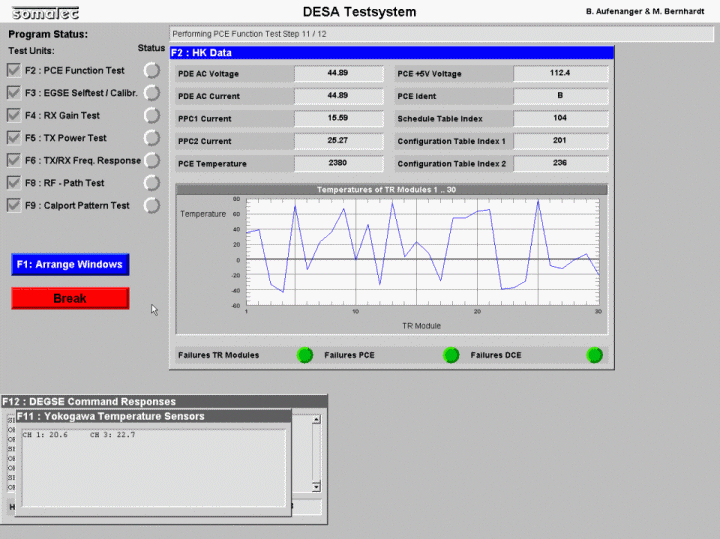Image resolution: width=720 pixels, height=539 pixels.
Task: Toggle the F9 Calport Pattern Test checkbox
Action: click(14, 206)
